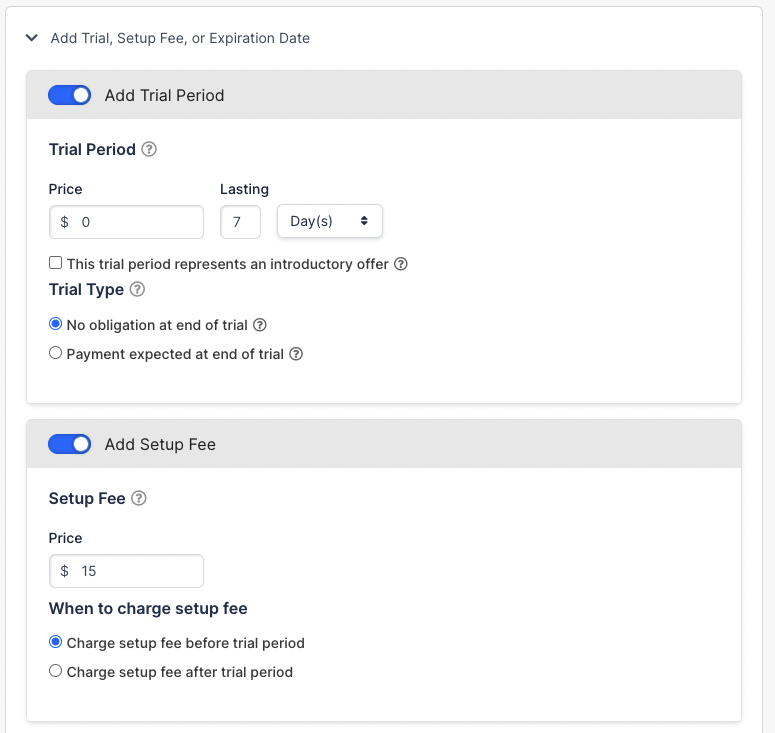Focus the Setup Fee price field
The width and height of the screenshot is (775, 733).
pyautogui.click(x=127, y=571)
